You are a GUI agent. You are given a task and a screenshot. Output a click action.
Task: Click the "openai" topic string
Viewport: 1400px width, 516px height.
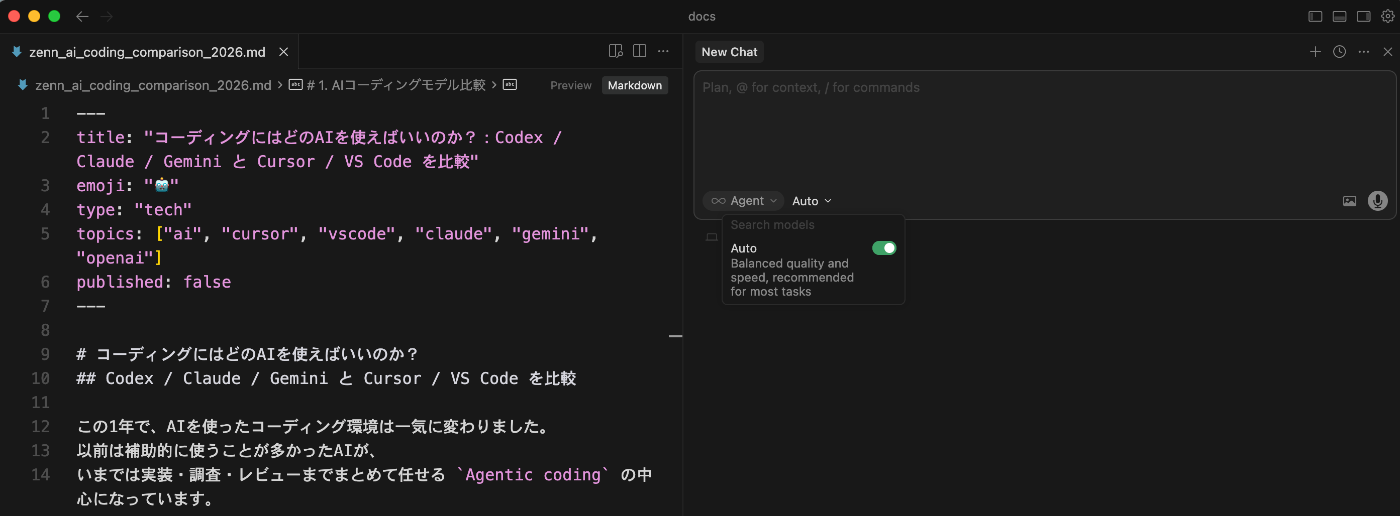115,258
